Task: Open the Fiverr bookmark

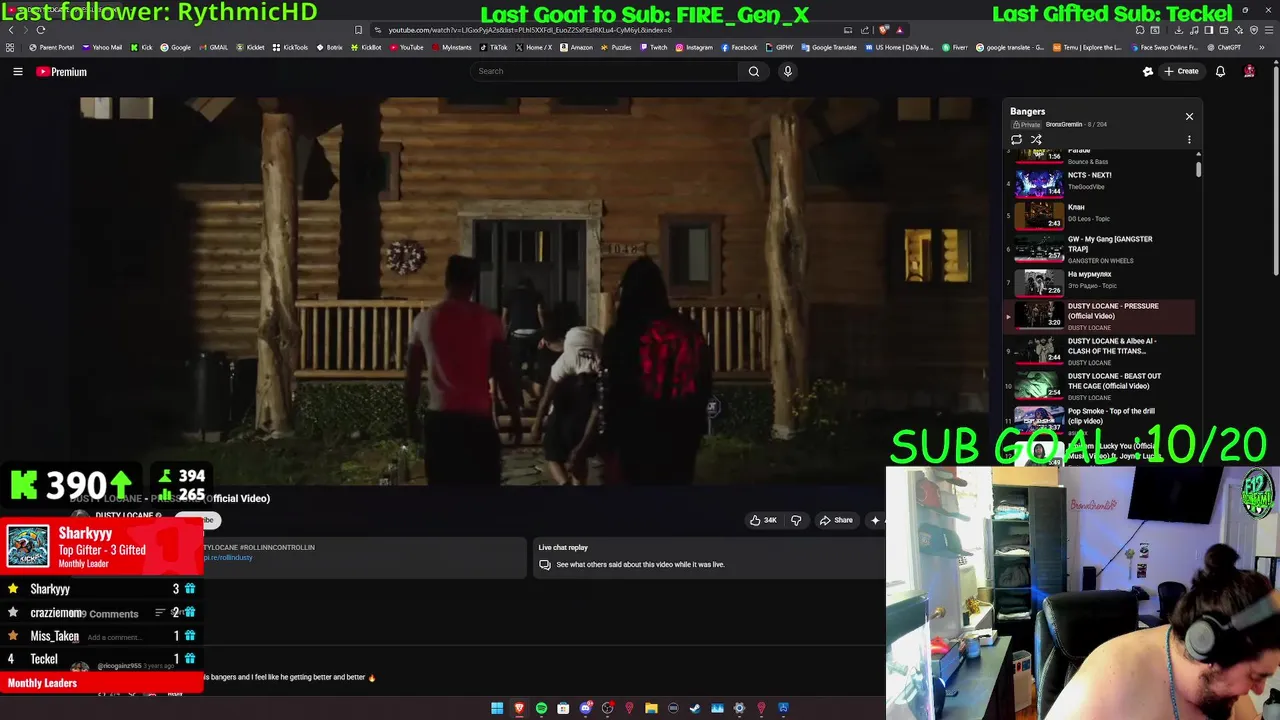Action: click(955, 47)
